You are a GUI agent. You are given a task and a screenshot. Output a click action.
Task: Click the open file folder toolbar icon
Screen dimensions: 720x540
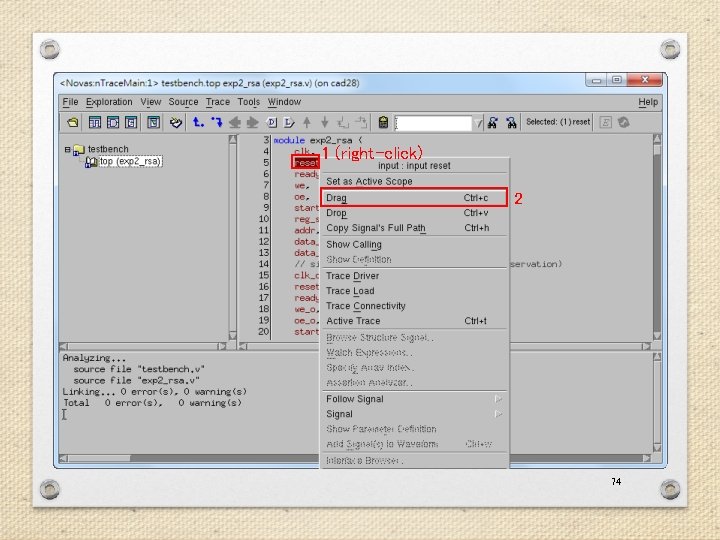click(73, 123)
